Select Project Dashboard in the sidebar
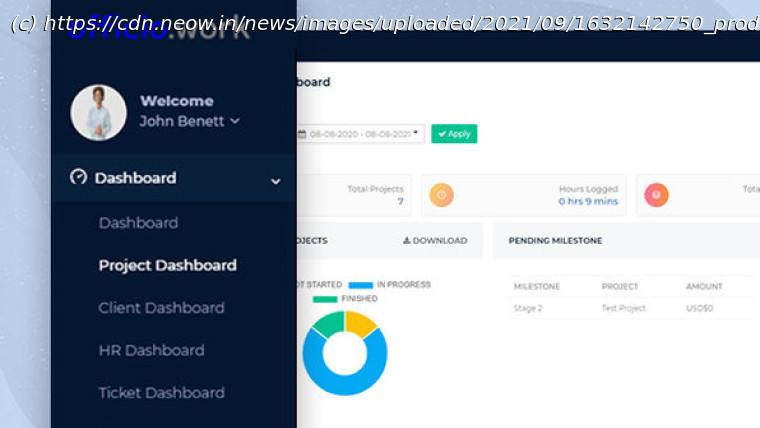This screenshot has height=428, width=760. 167,265
